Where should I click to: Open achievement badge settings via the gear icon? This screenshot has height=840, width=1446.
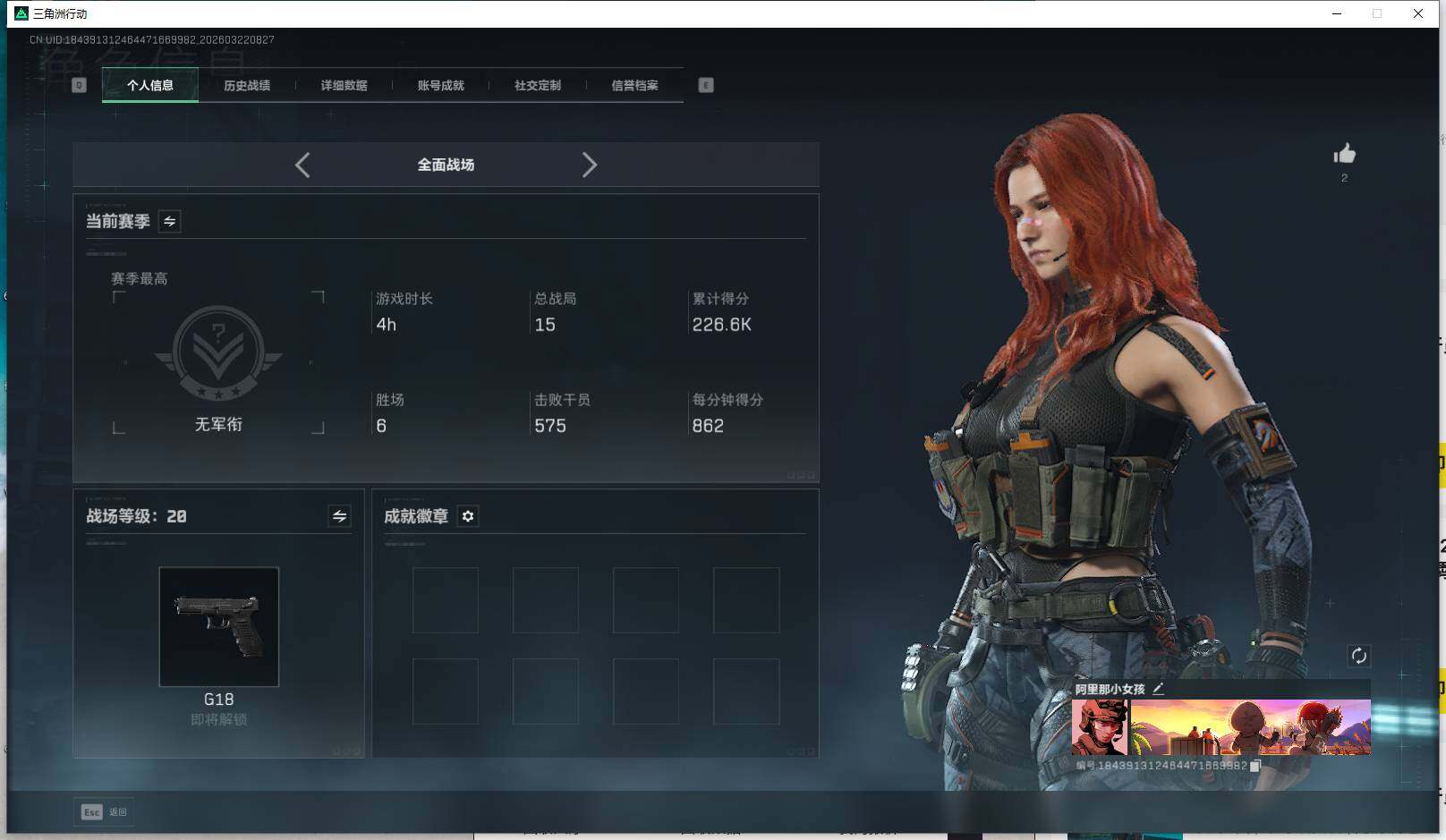point(468,516)
